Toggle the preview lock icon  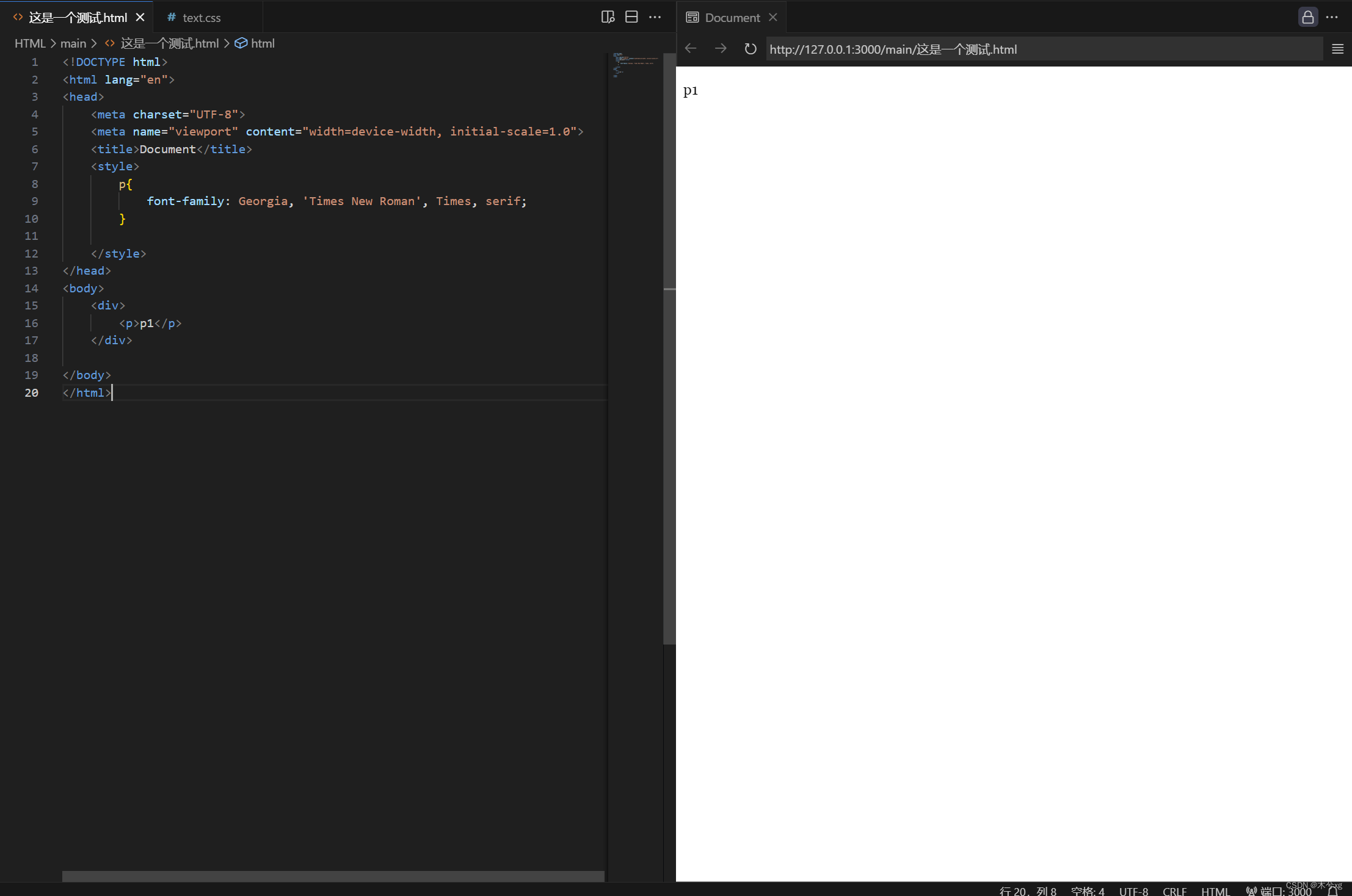(1307, 17)
